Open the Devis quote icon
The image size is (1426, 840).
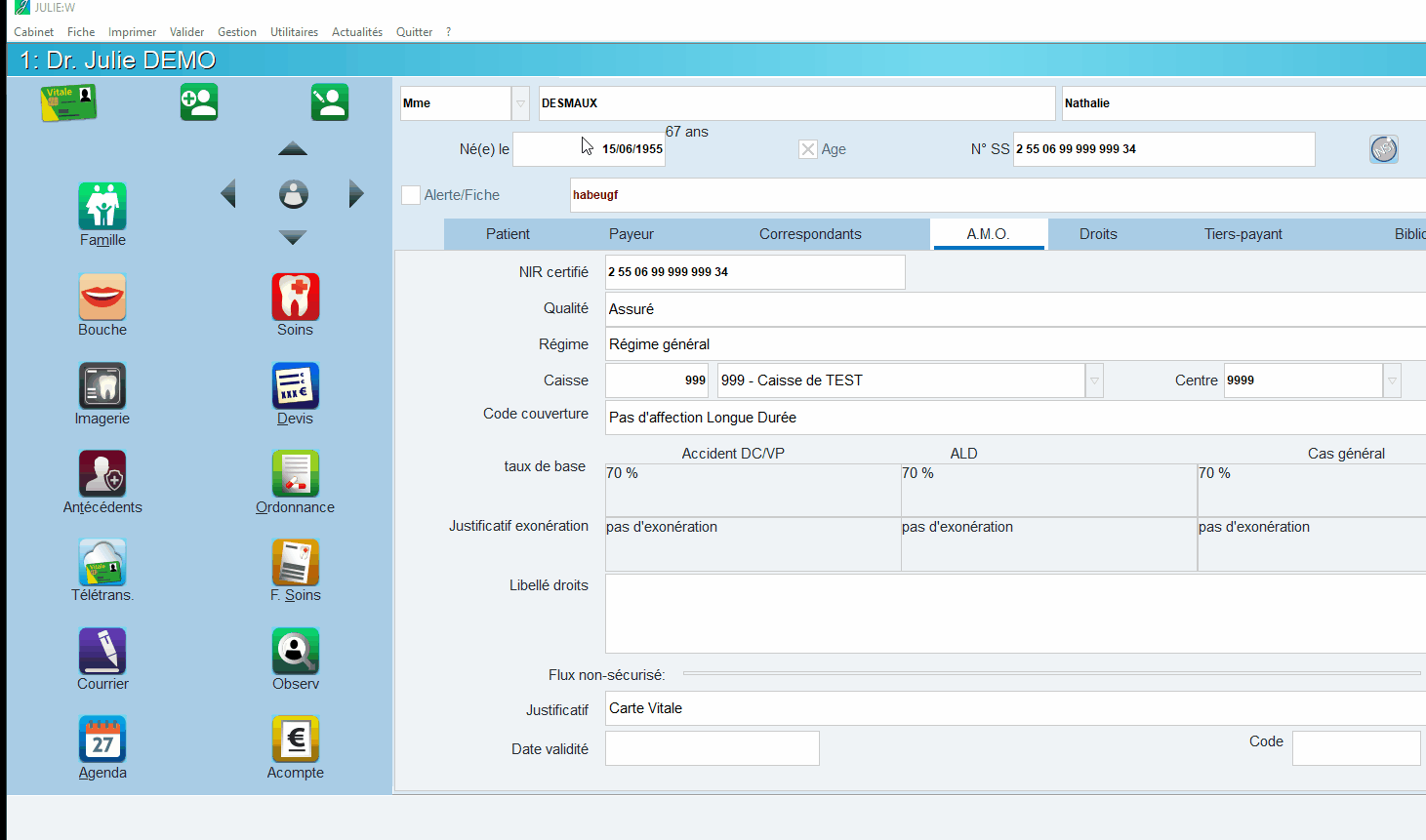(295, 385)
